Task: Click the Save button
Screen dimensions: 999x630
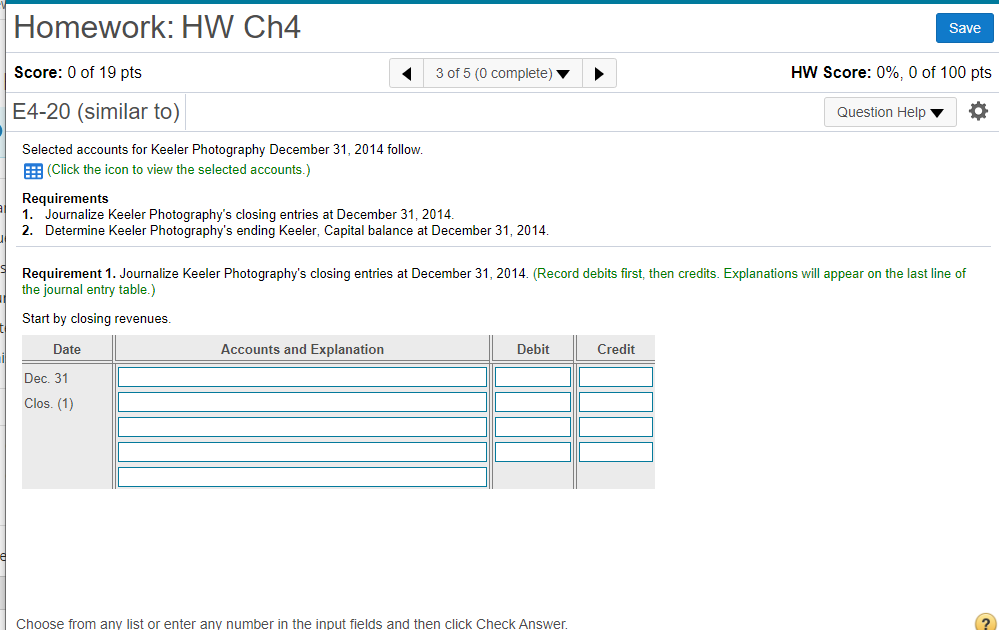Action: (964, 28)
